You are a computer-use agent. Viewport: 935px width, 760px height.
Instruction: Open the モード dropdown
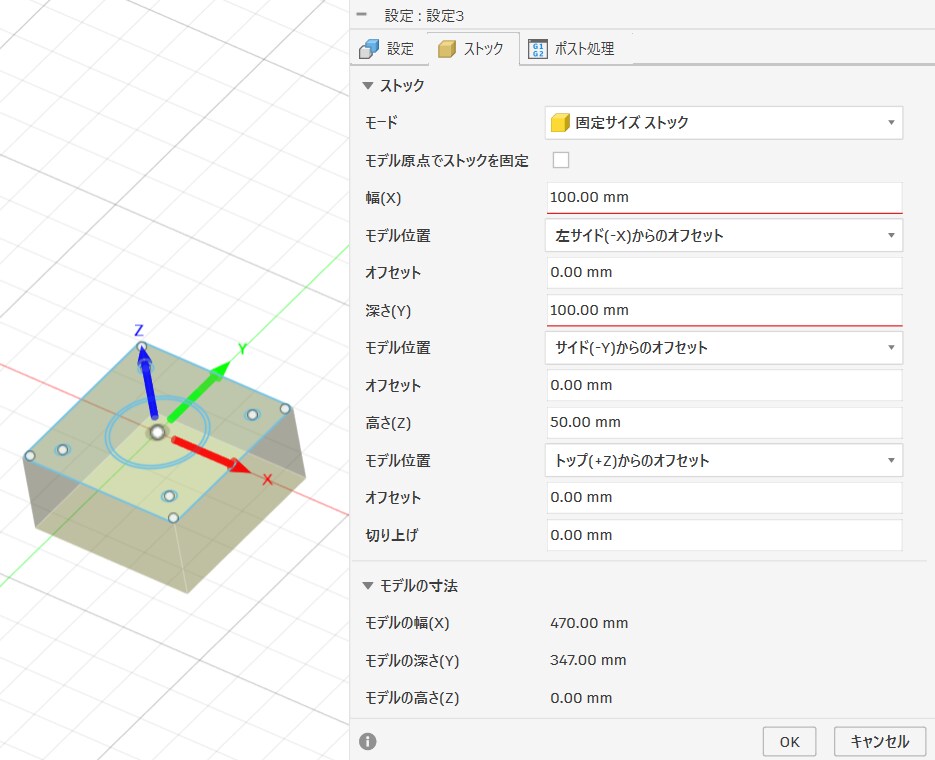pos(723,123)
